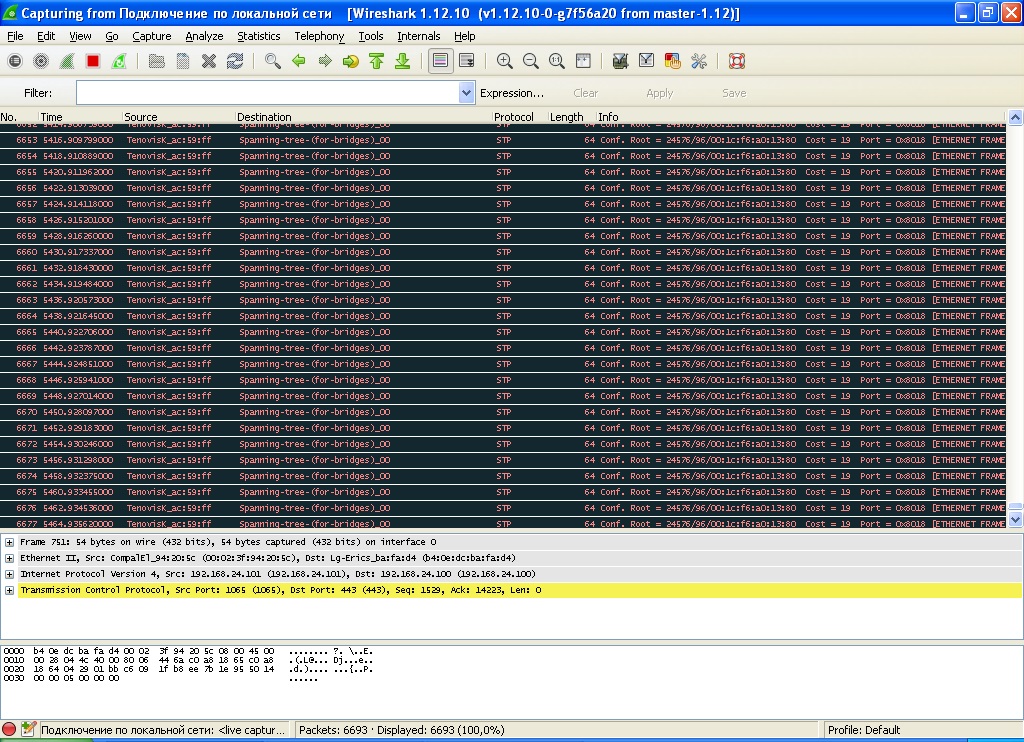Image resolution: width=1024 pixels, height=742 pixels.
Task: Toggle packet list colorization
Action: [x=439, y=61]
